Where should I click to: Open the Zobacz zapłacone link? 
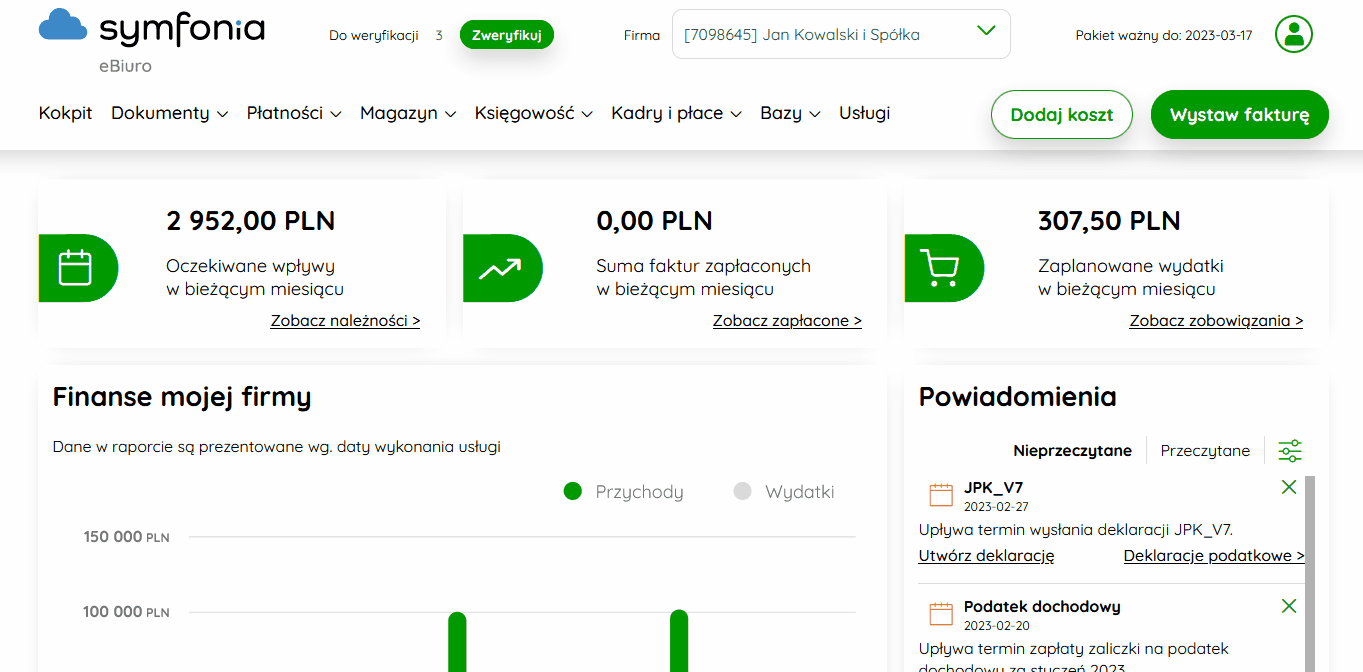tap(787, 321)
